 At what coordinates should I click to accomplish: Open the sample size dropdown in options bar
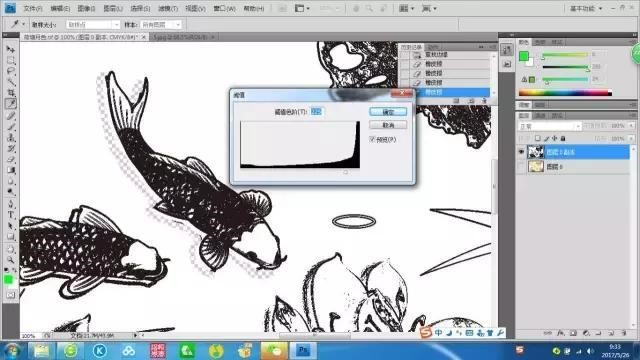tap(93, 25)
